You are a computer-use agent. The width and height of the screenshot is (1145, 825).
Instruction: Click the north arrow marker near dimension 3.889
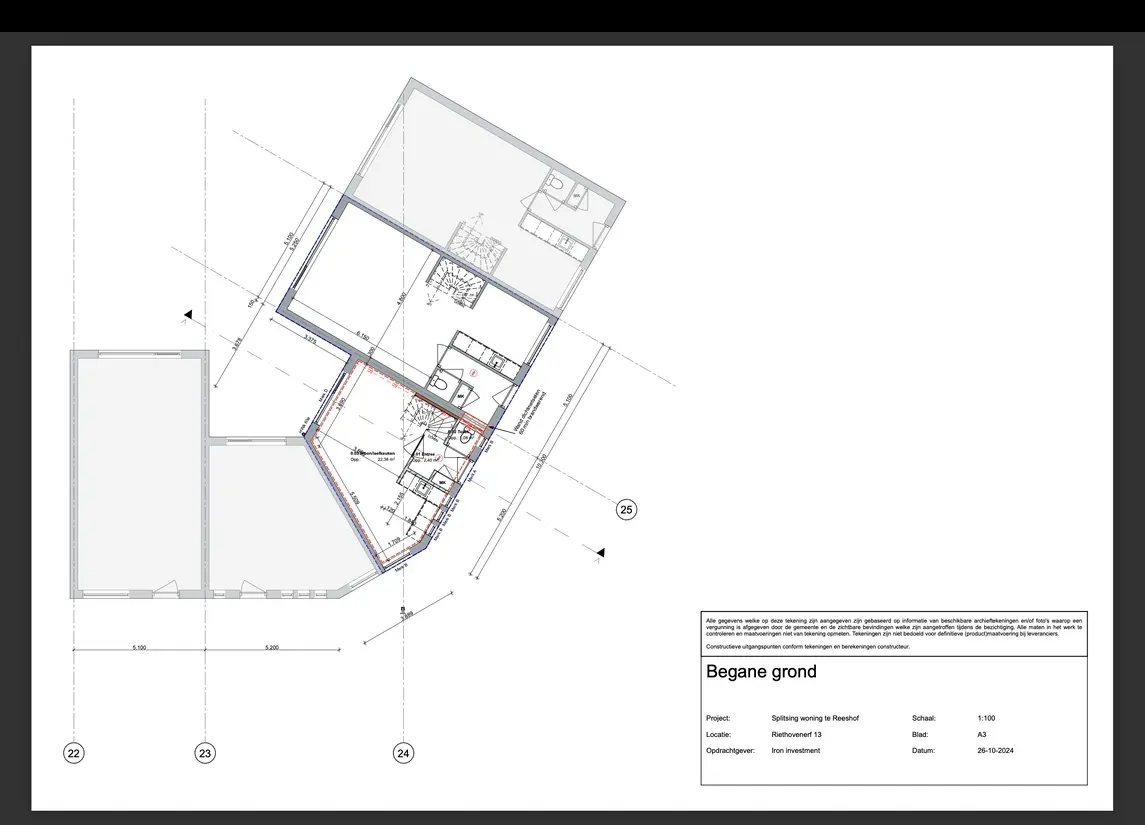point(403,608)
